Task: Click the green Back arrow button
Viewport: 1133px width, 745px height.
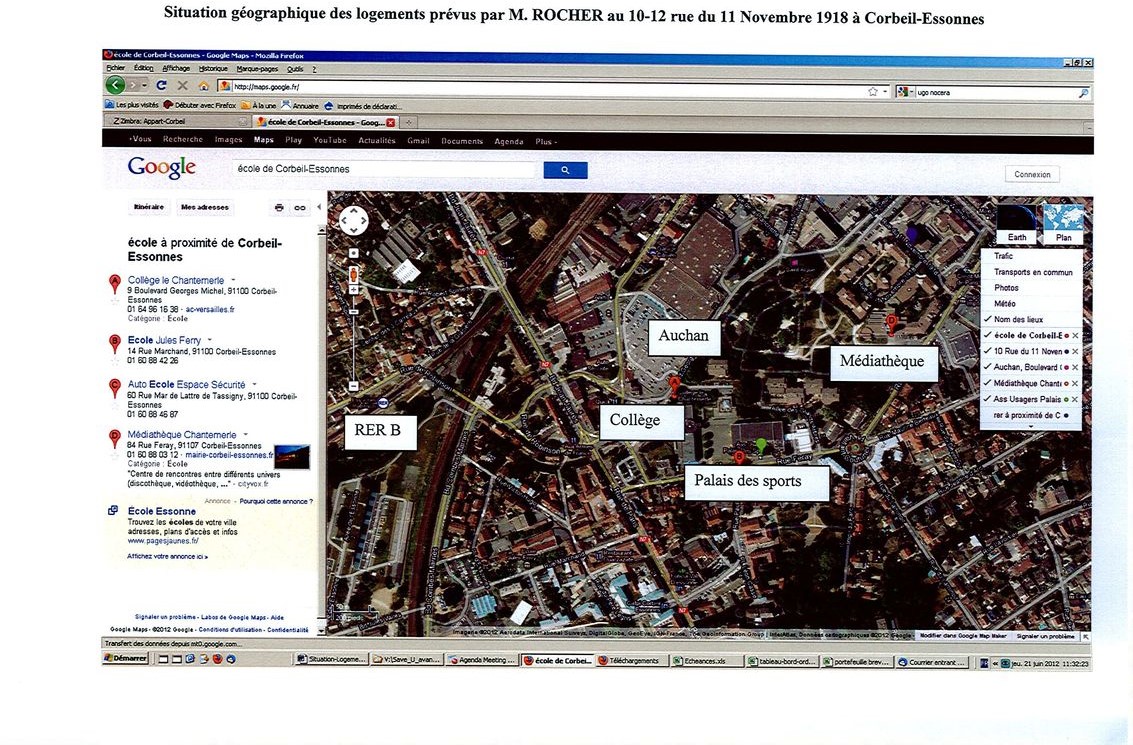Action: 115,85
